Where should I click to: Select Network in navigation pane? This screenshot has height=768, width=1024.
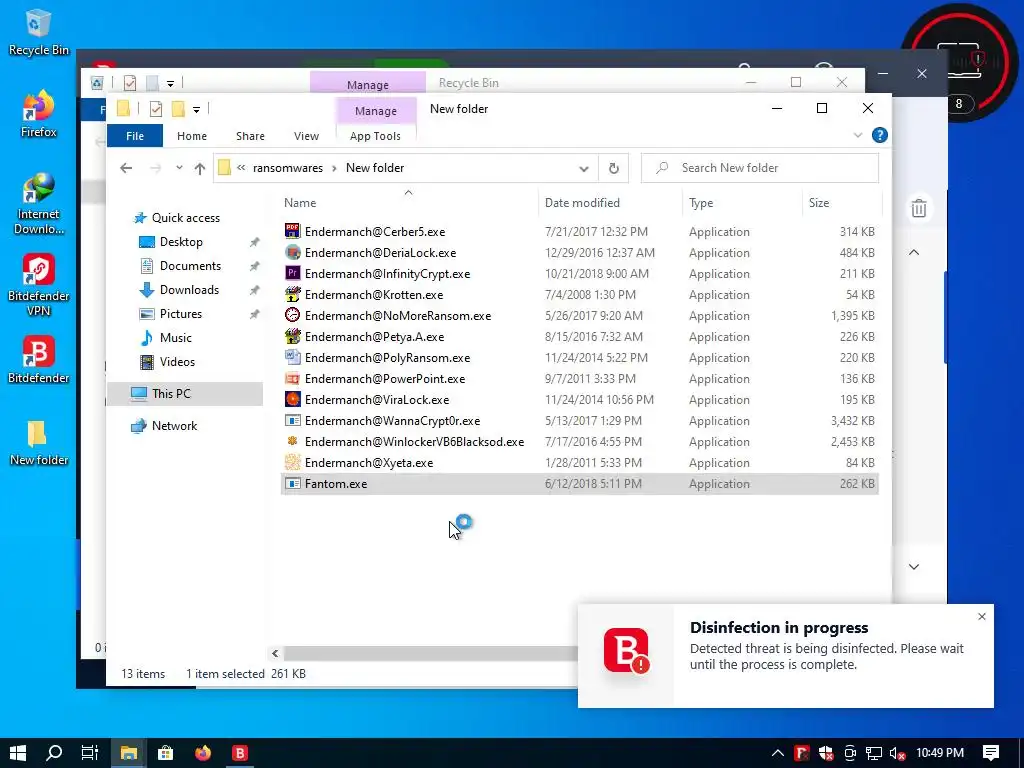(174, 426)
